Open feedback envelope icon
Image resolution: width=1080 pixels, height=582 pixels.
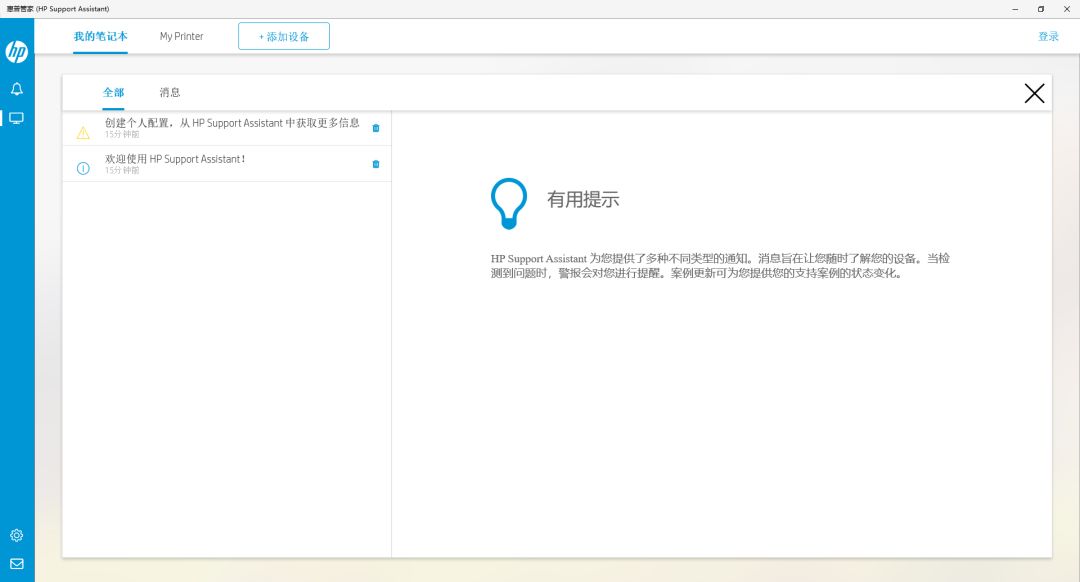pyautogui.click(x=17, y=563)
